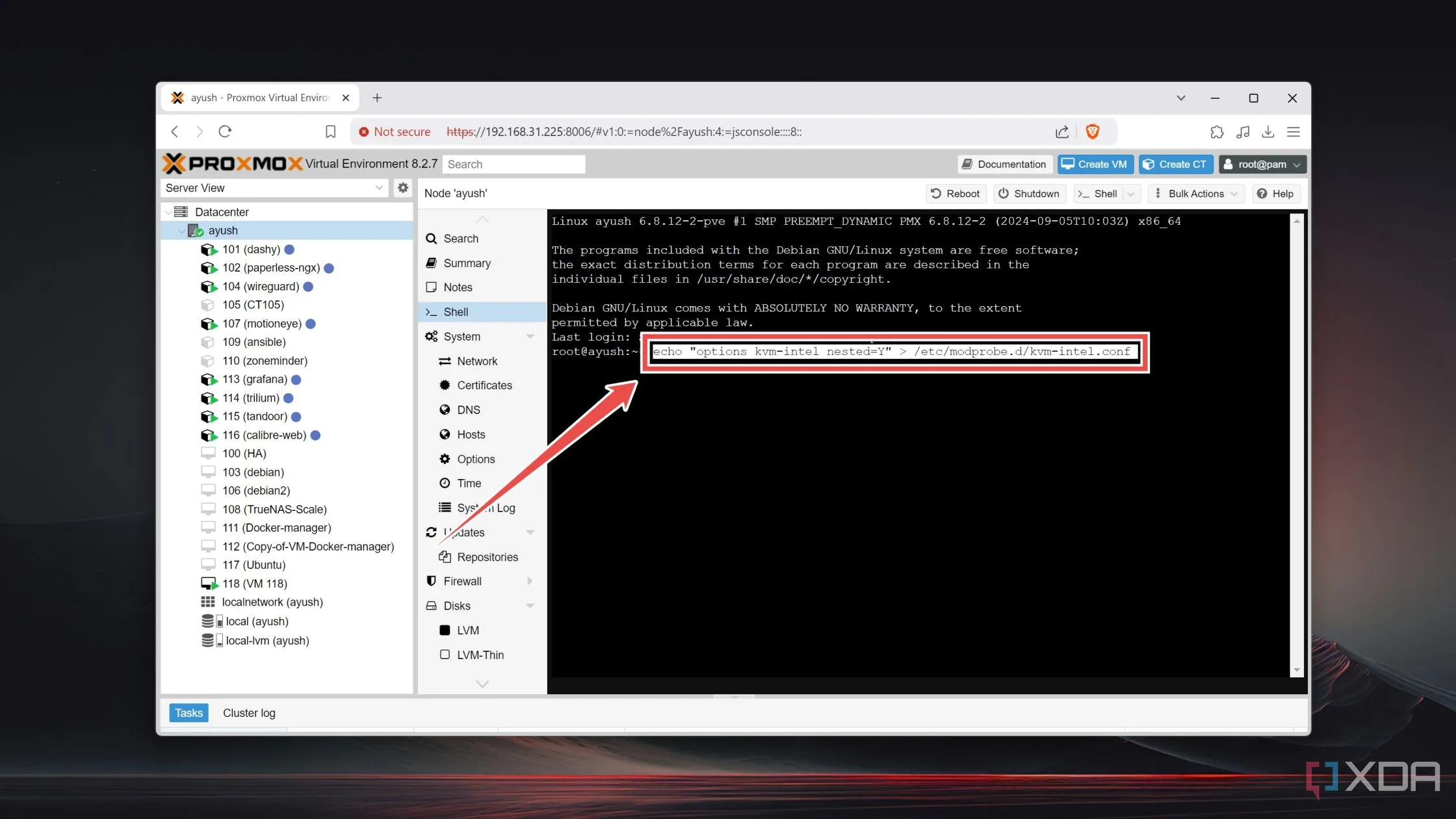The height and width of the screenshot is (819, 1456).
Task: Expand the Shell button dropdown arrow
Action: [1131, 194]
